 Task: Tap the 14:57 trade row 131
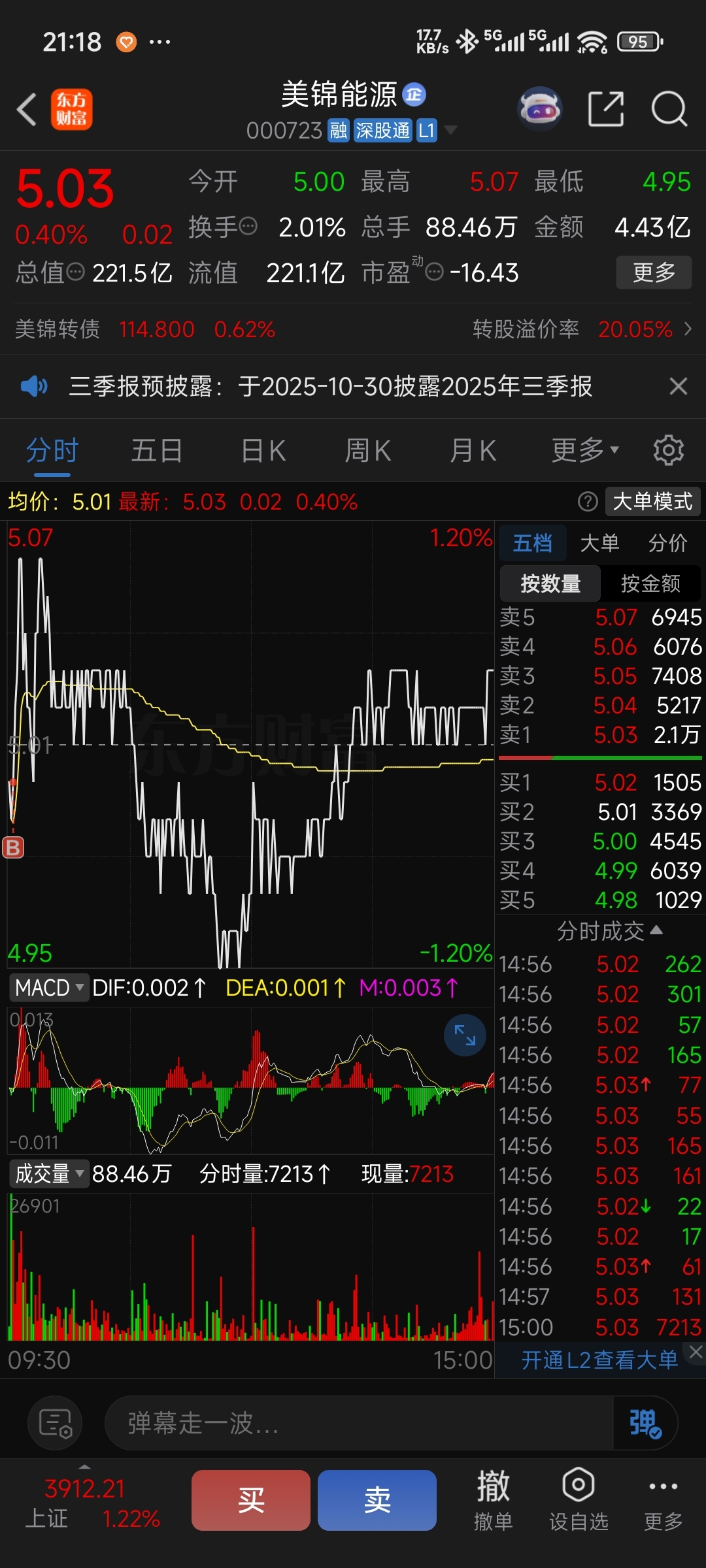(600, 1297)
